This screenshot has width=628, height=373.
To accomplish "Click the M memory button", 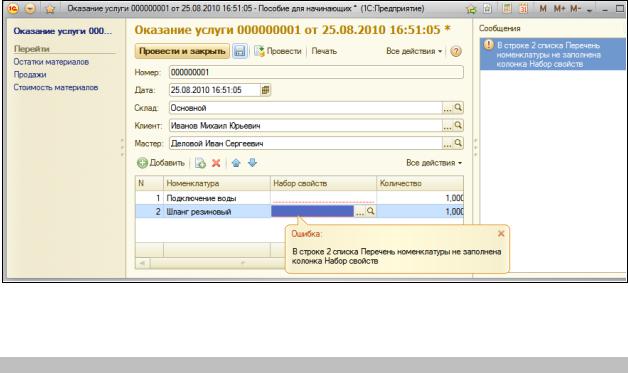I will 543,8.
